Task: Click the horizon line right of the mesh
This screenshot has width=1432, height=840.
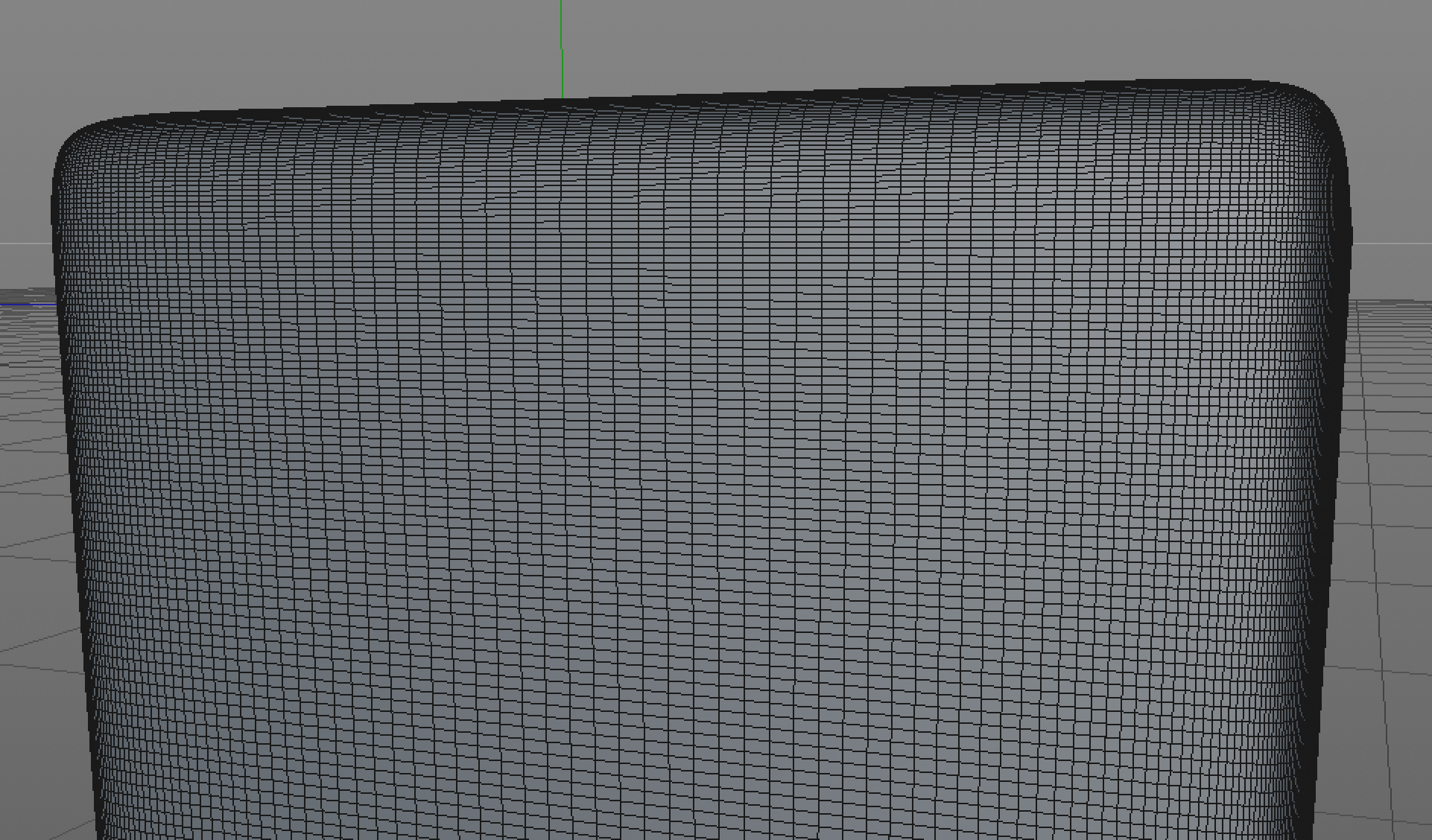Action: click(1393, 243)
